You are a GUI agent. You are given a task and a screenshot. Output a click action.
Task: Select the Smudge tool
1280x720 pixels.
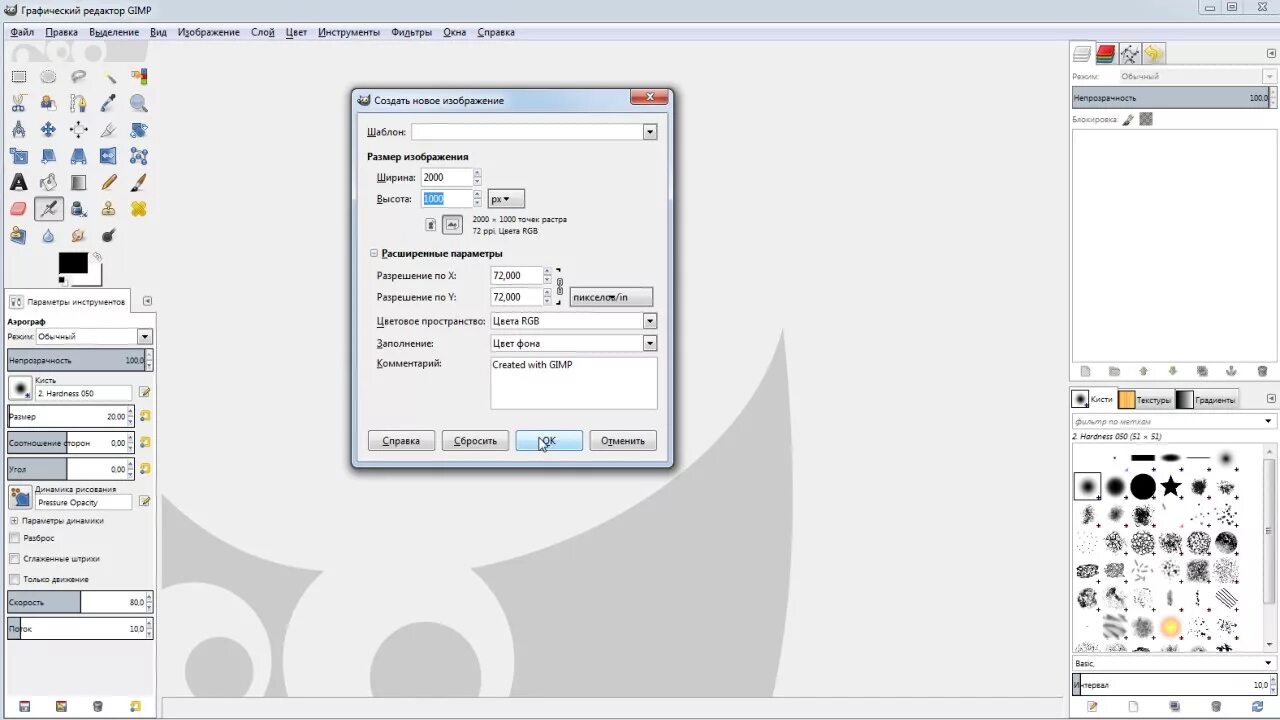coord(78,236)
